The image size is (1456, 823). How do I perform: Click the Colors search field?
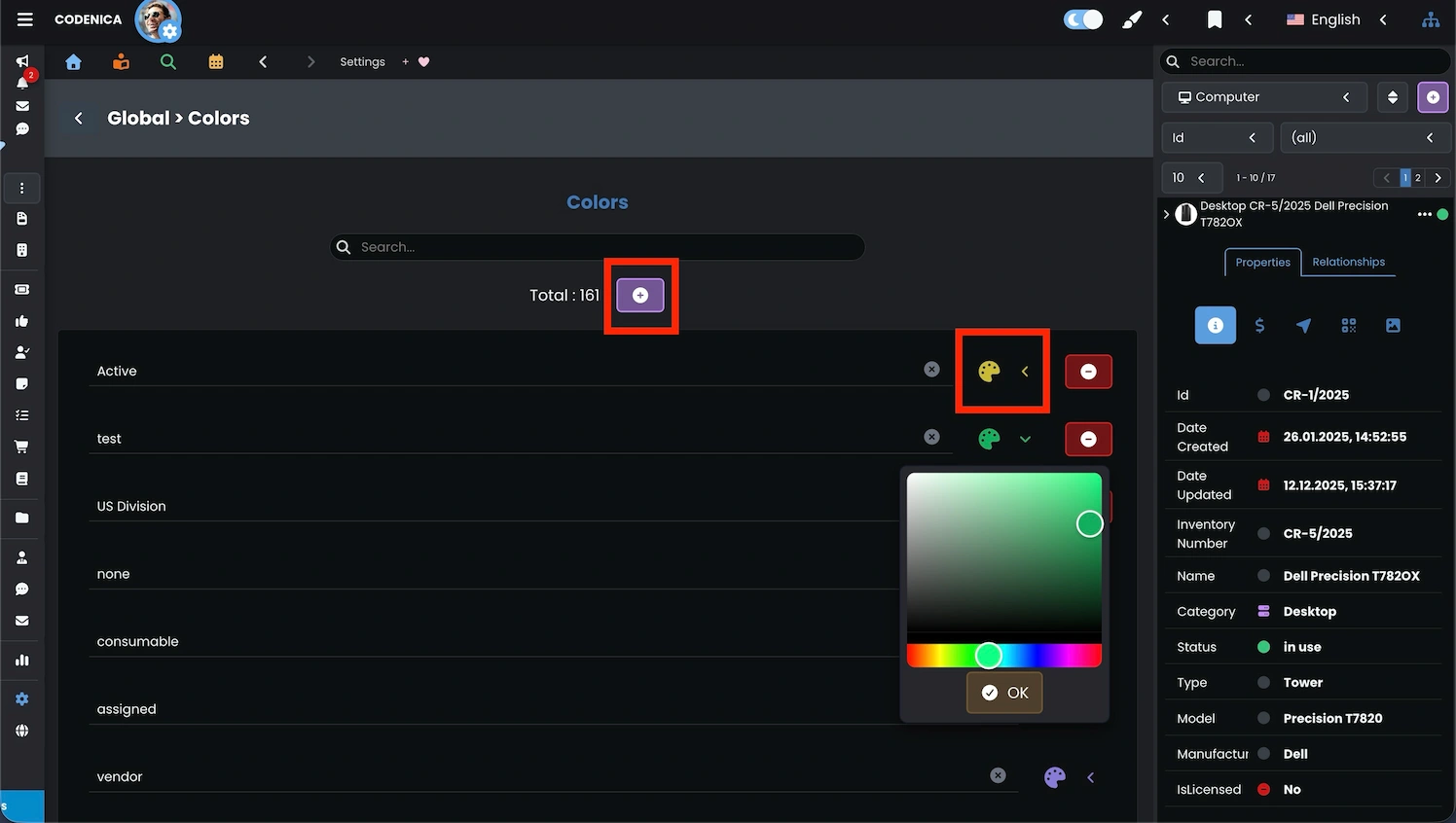click(x=597, y=246)
